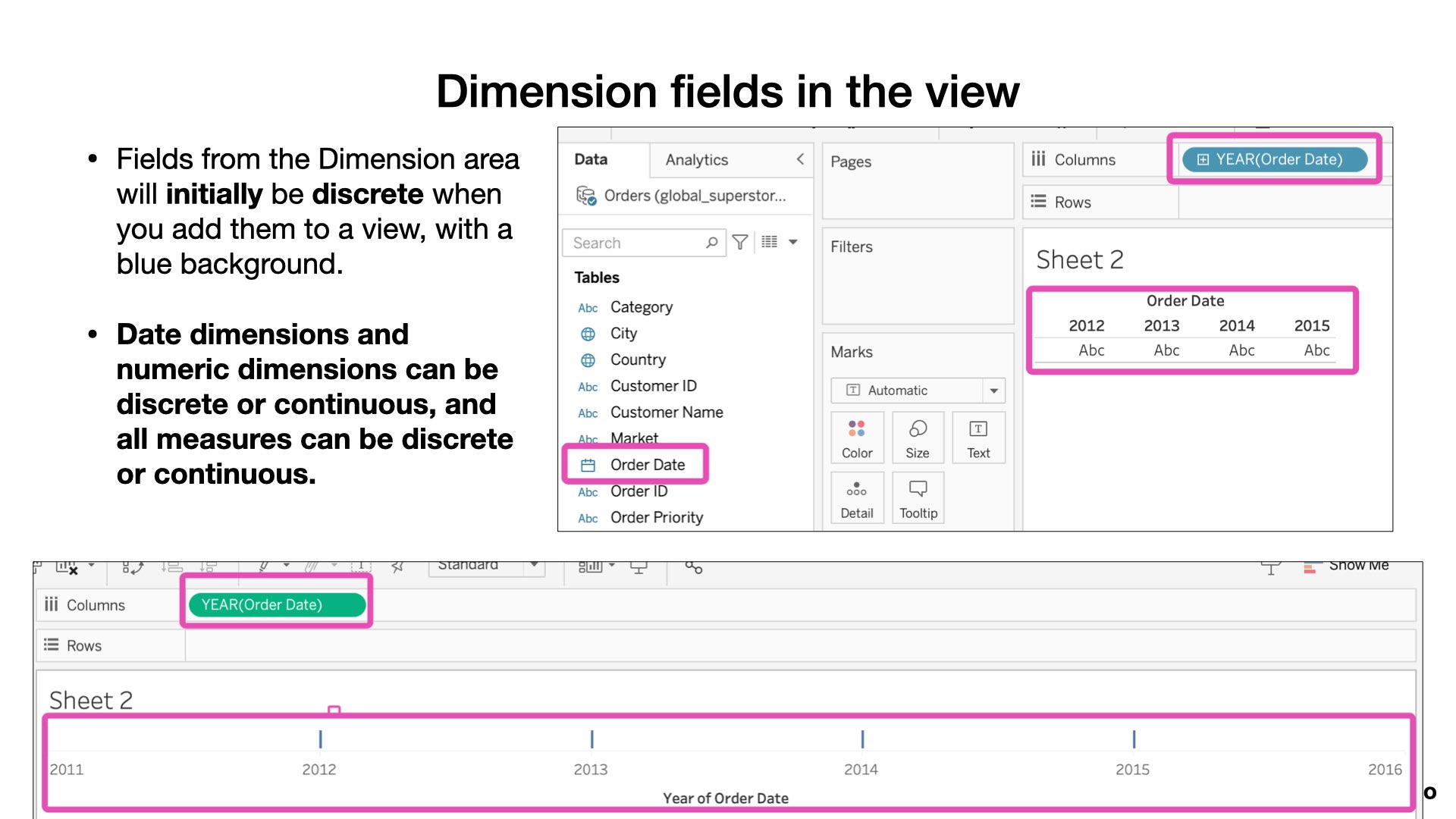Image resolution: width=1456 pixels, height=819 pixels.
Task: Switch to the Analytics tab
Action: click(696, 160)
